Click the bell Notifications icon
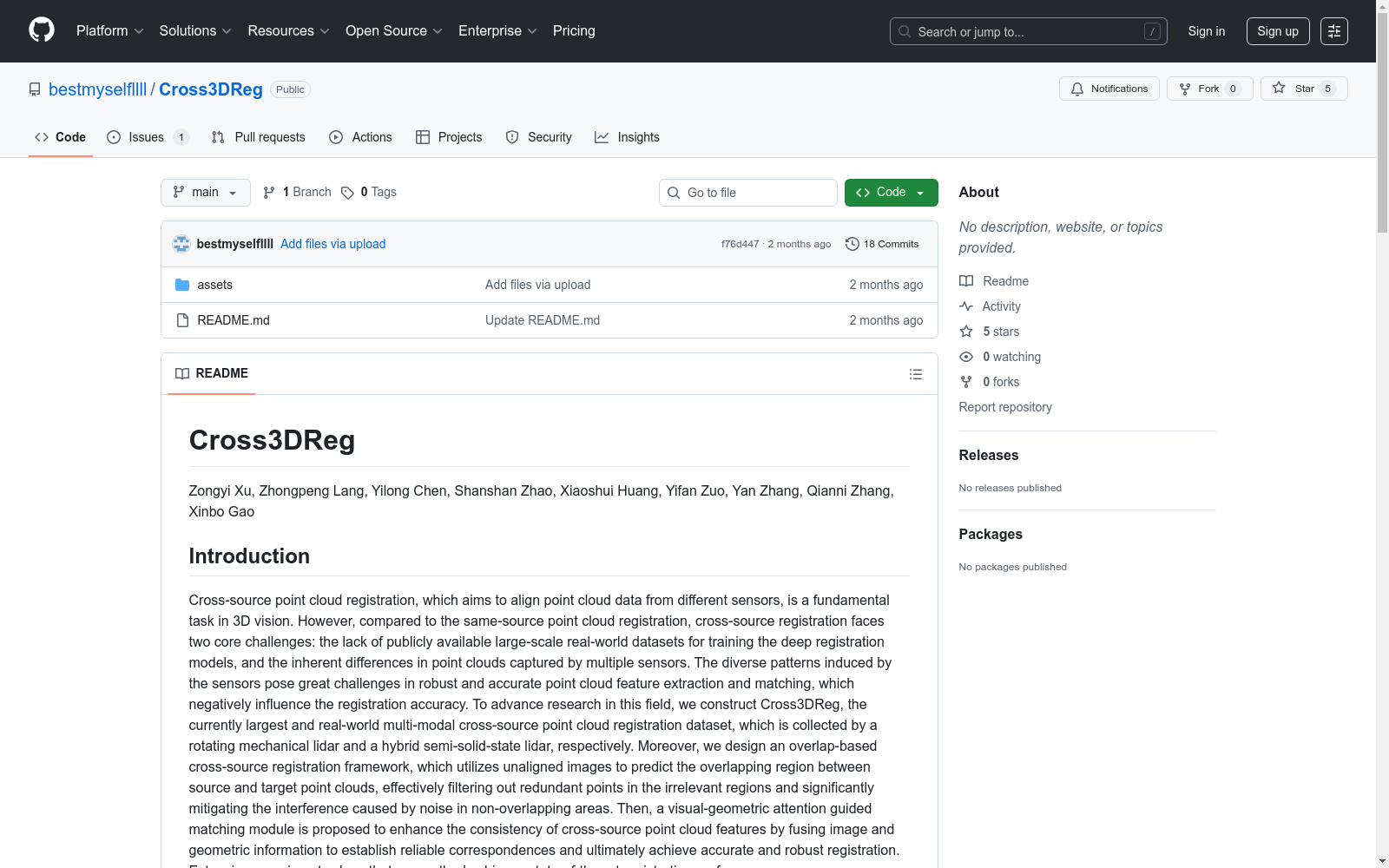Image resolution: width=1389 pixels, height=868 pixels. [x=1077, y=89]
